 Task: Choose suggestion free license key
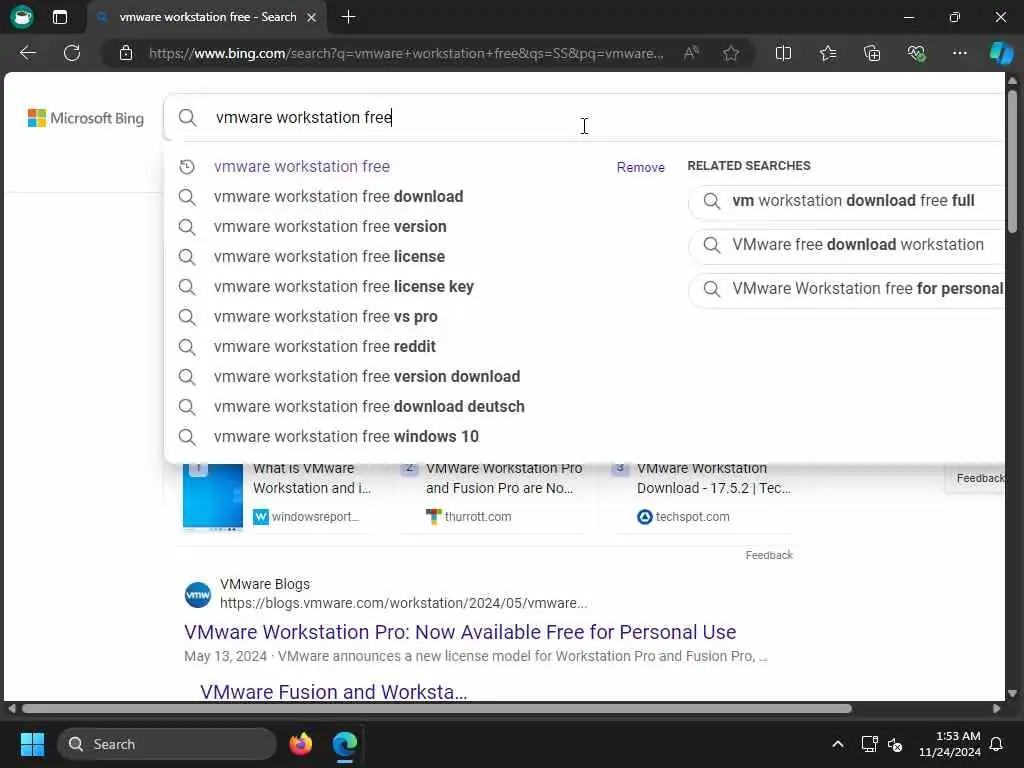point(344,287)
